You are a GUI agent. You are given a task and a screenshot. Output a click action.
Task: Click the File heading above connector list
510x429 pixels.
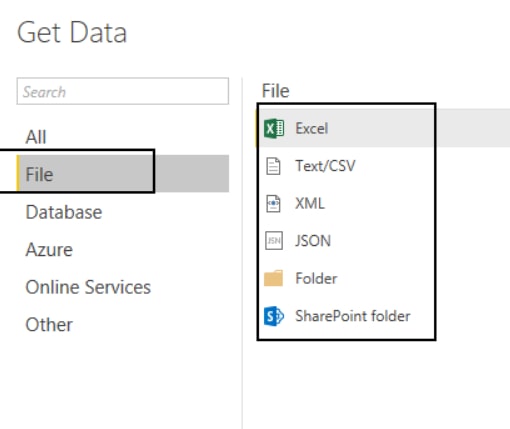point(275,91)
